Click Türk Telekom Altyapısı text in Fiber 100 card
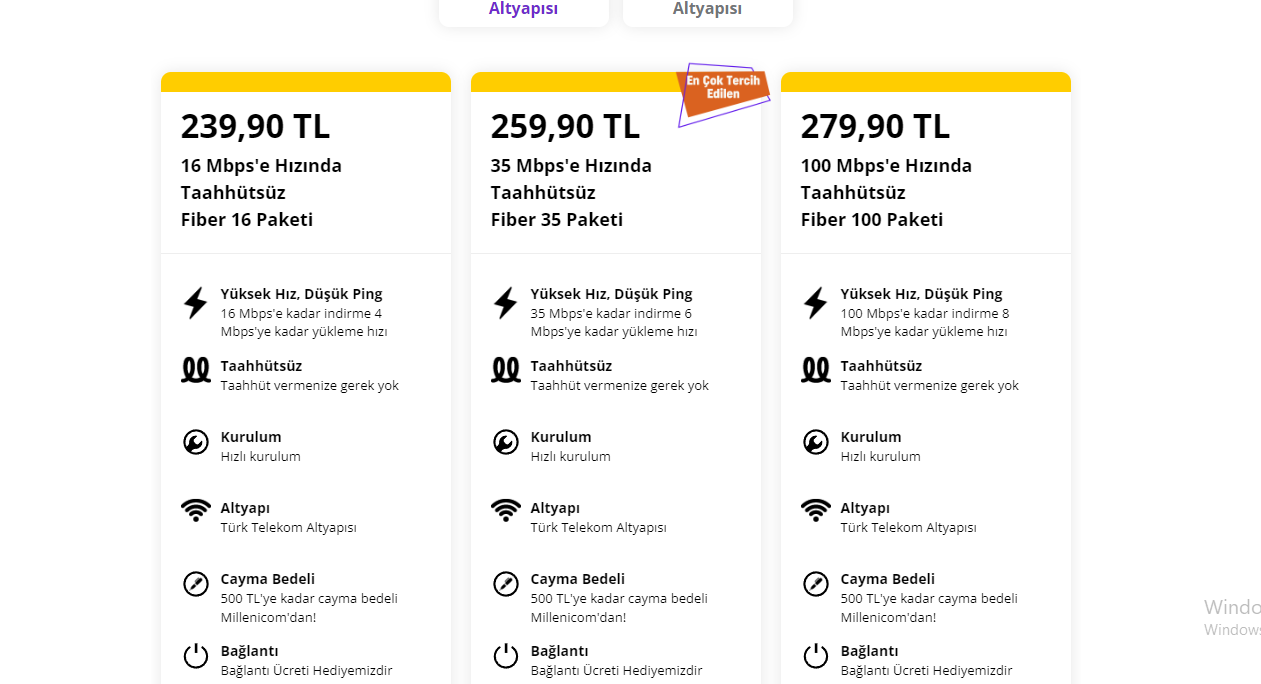Screen dimensions: 1261x684 (x=908, y=528)
